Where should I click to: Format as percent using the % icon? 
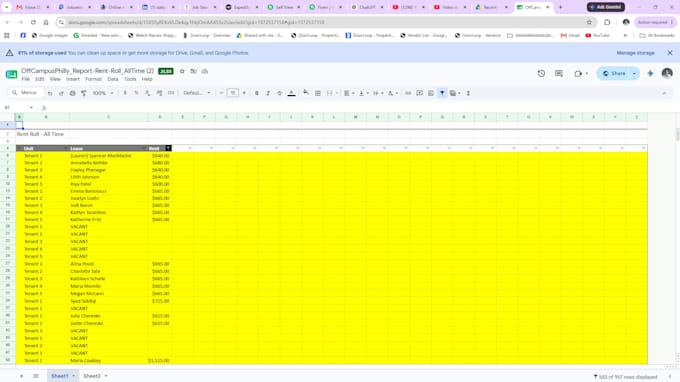pos(136,93)
